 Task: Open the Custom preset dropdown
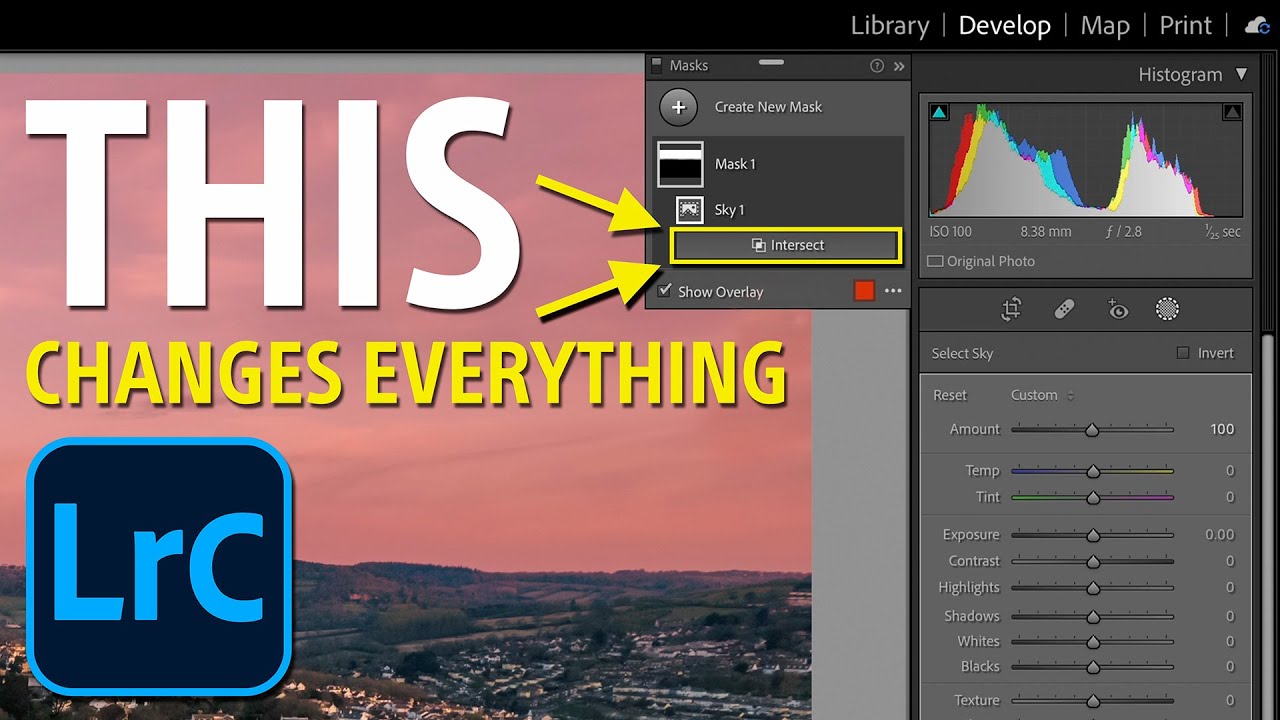1043,395
